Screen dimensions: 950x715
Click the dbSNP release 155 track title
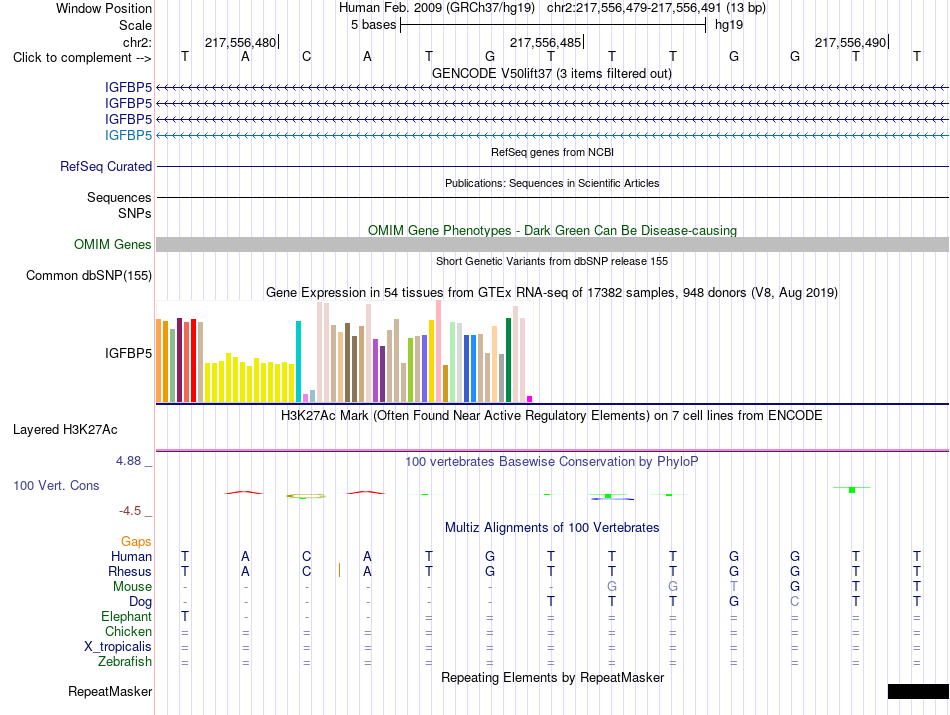552,261
